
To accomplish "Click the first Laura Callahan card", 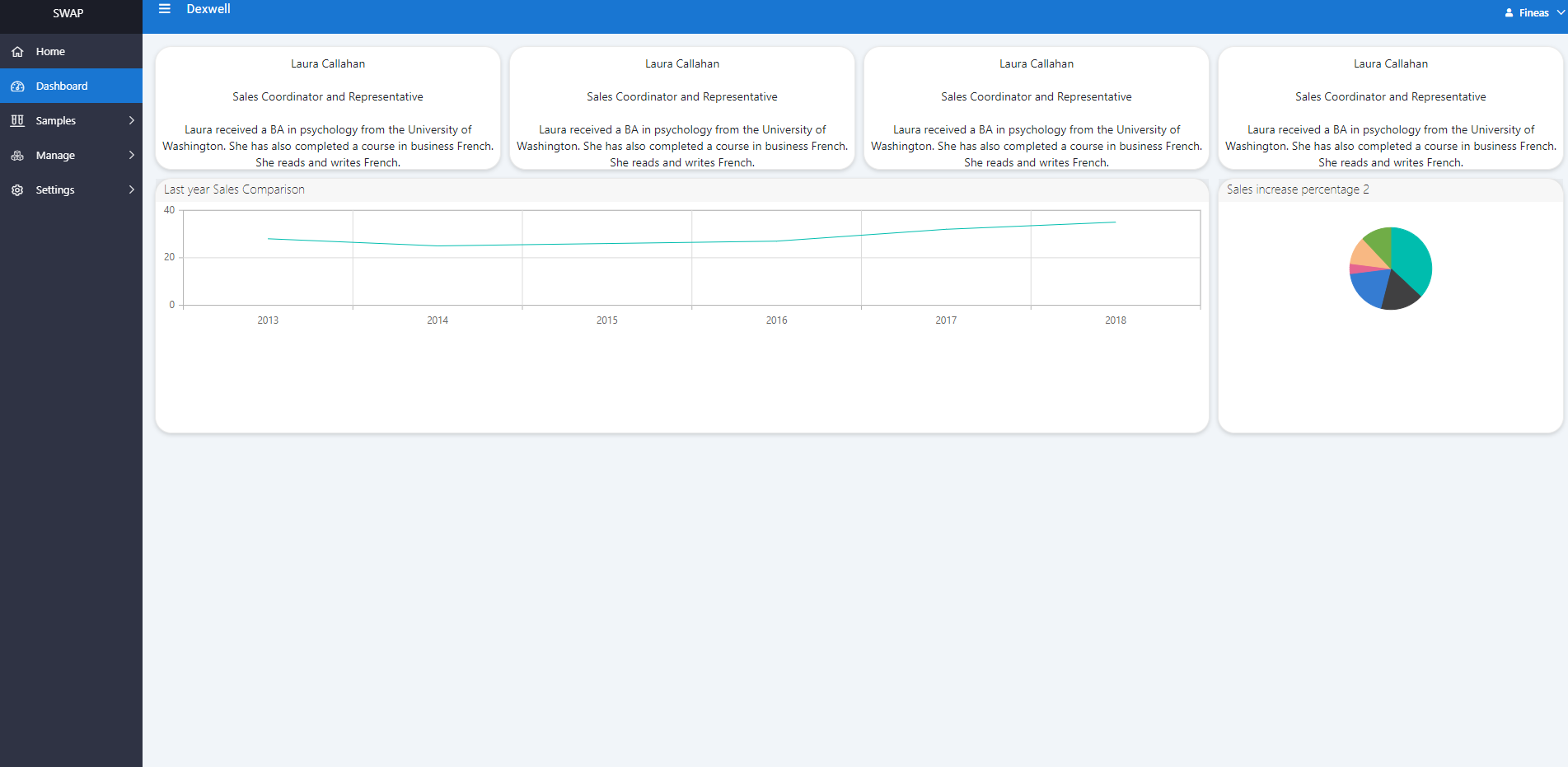I will [x=328, y=109].
